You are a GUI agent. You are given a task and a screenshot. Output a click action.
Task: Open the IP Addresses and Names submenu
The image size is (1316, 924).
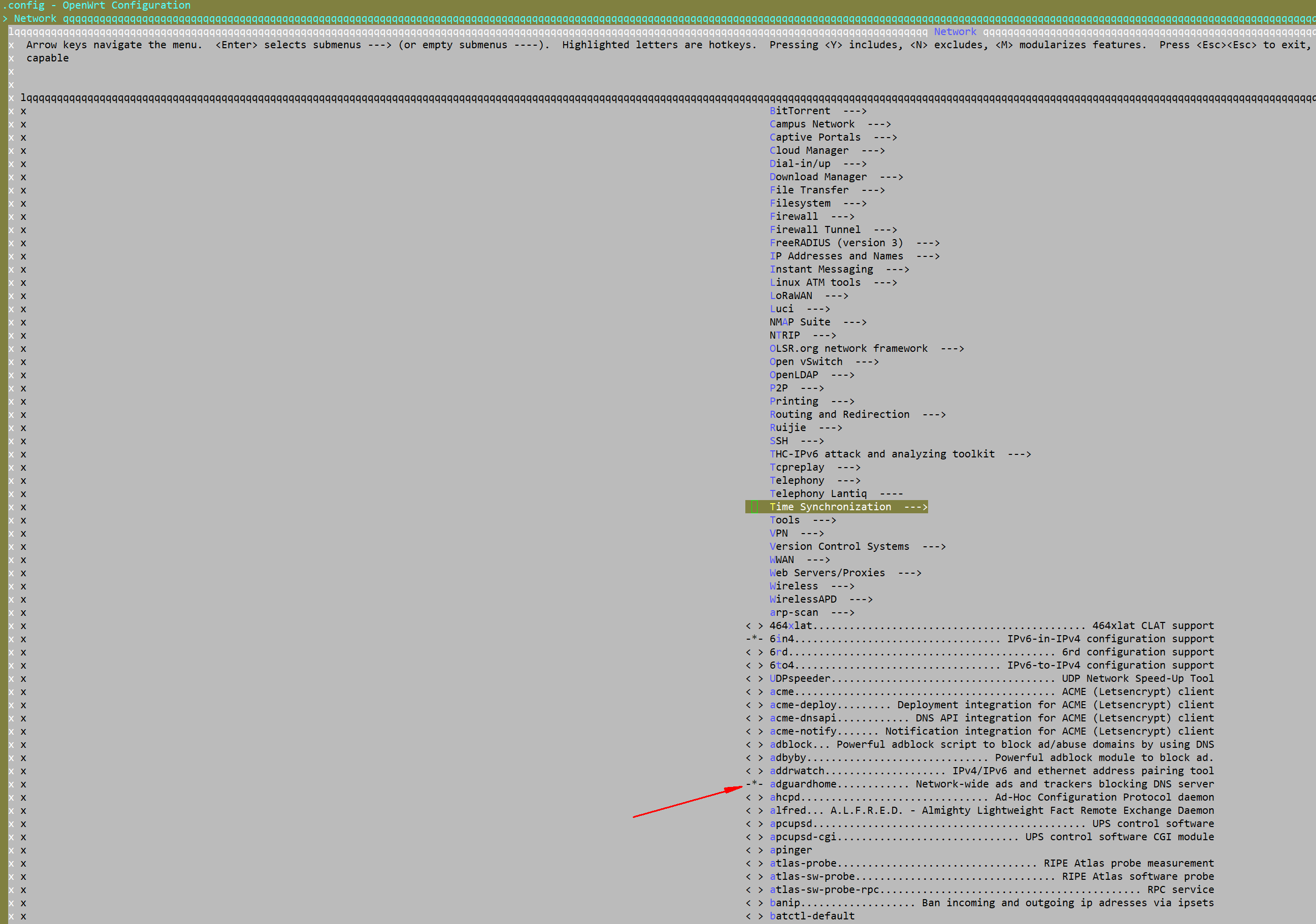click(837, 256)
